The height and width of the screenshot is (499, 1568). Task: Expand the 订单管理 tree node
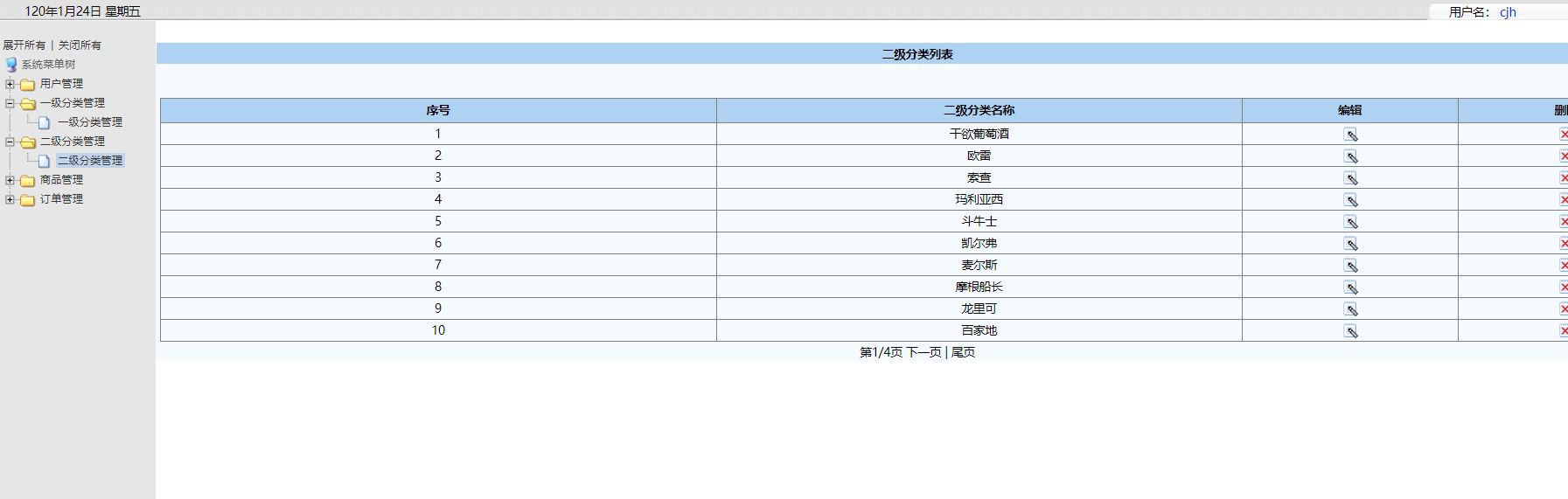pyautogui.click(x=10, y=199)
